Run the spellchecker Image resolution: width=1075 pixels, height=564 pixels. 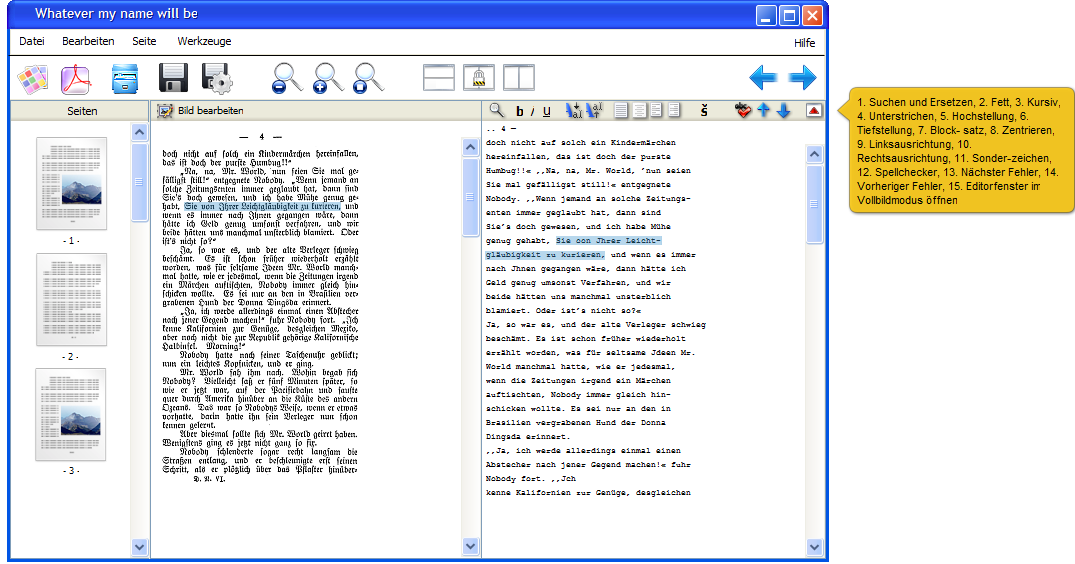click(x=743, y=110)
